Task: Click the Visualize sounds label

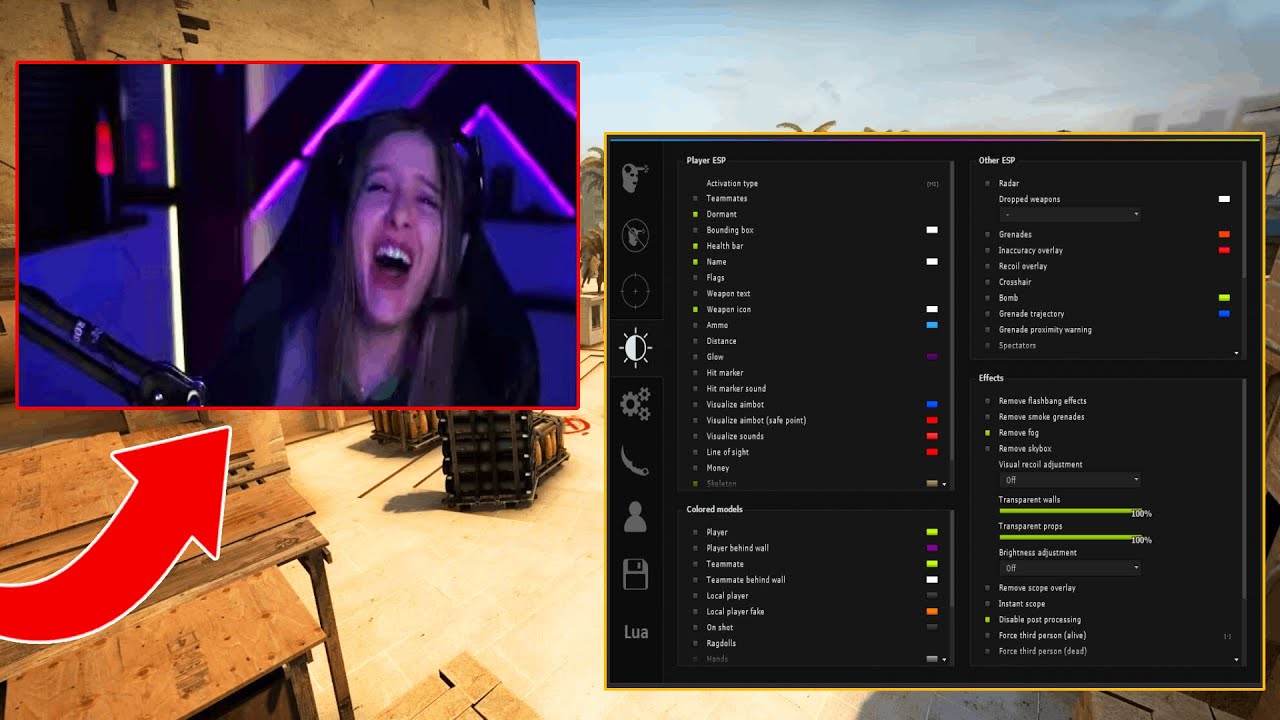Action: [x=735, y=436]
